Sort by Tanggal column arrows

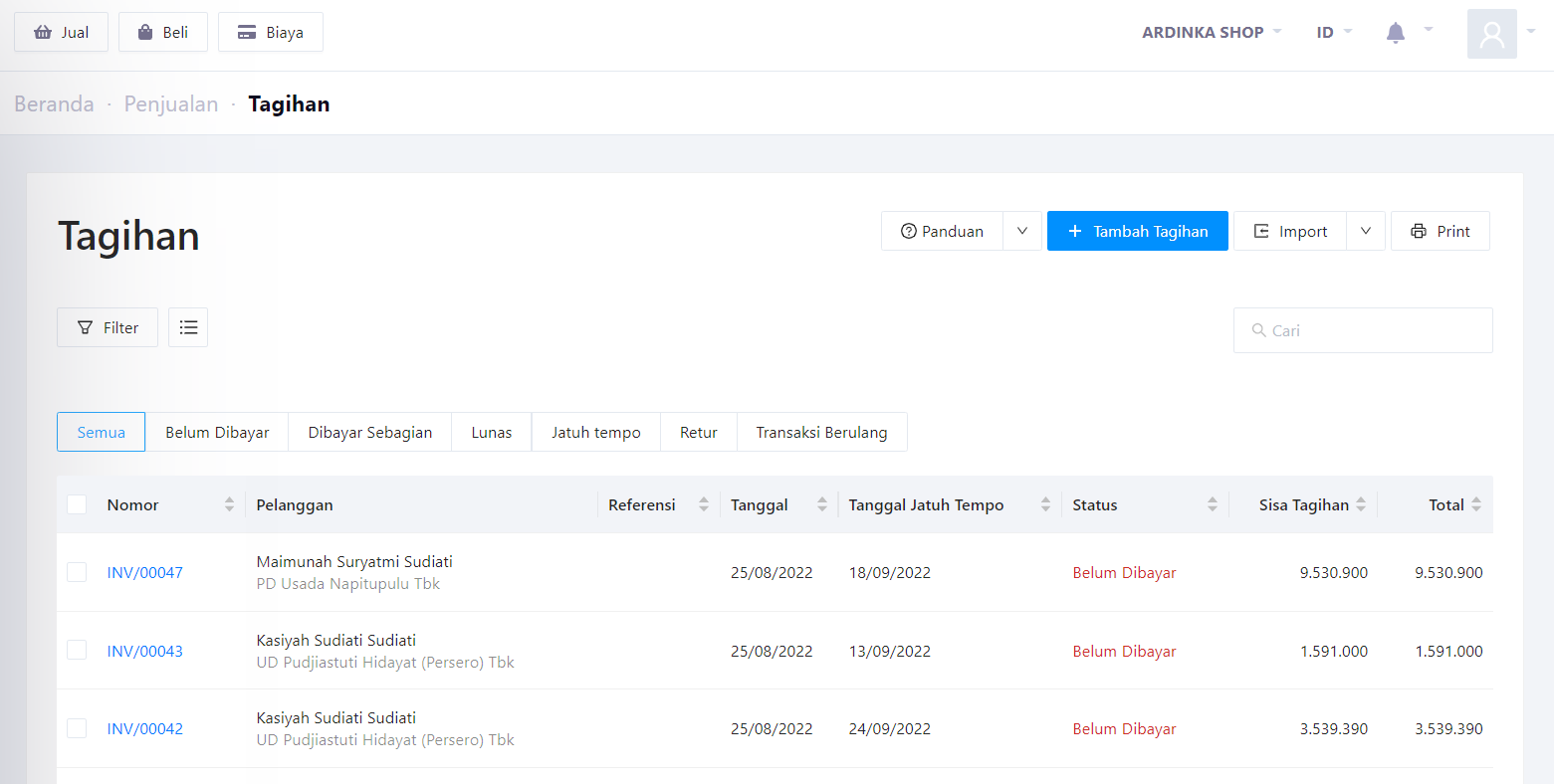pyautogui.click(x=822, y=504)
